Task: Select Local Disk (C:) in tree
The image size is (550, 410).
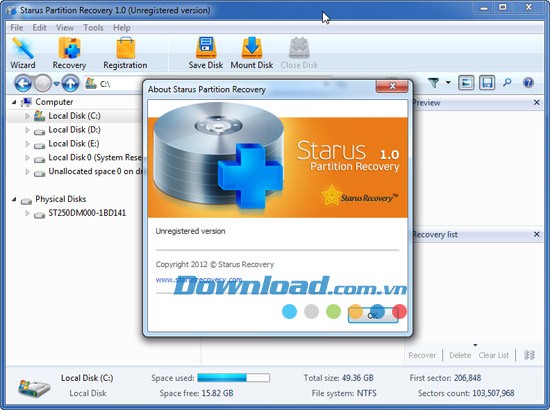Action: (74, 116)
